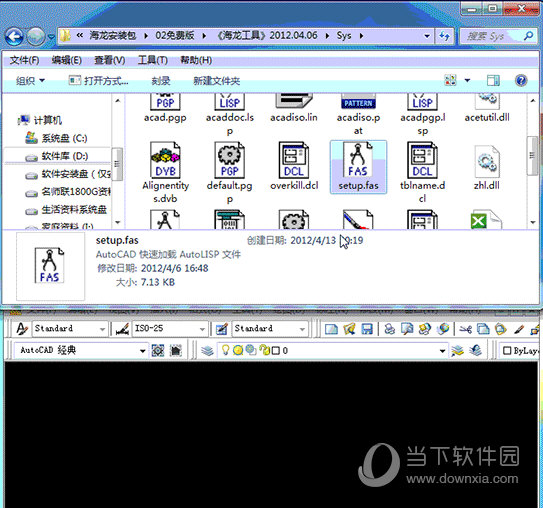Click the Back navigation arrow
Image resolution: width=543 pixels, height=508 pixels.
(x=14, y=36)
